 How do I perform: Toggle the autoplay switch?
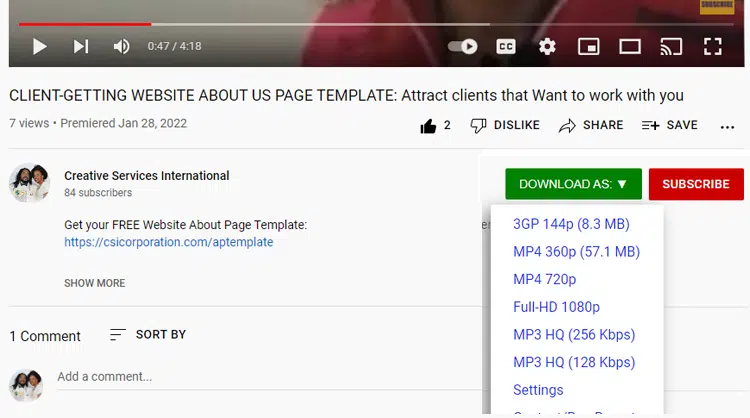point(463,46)
